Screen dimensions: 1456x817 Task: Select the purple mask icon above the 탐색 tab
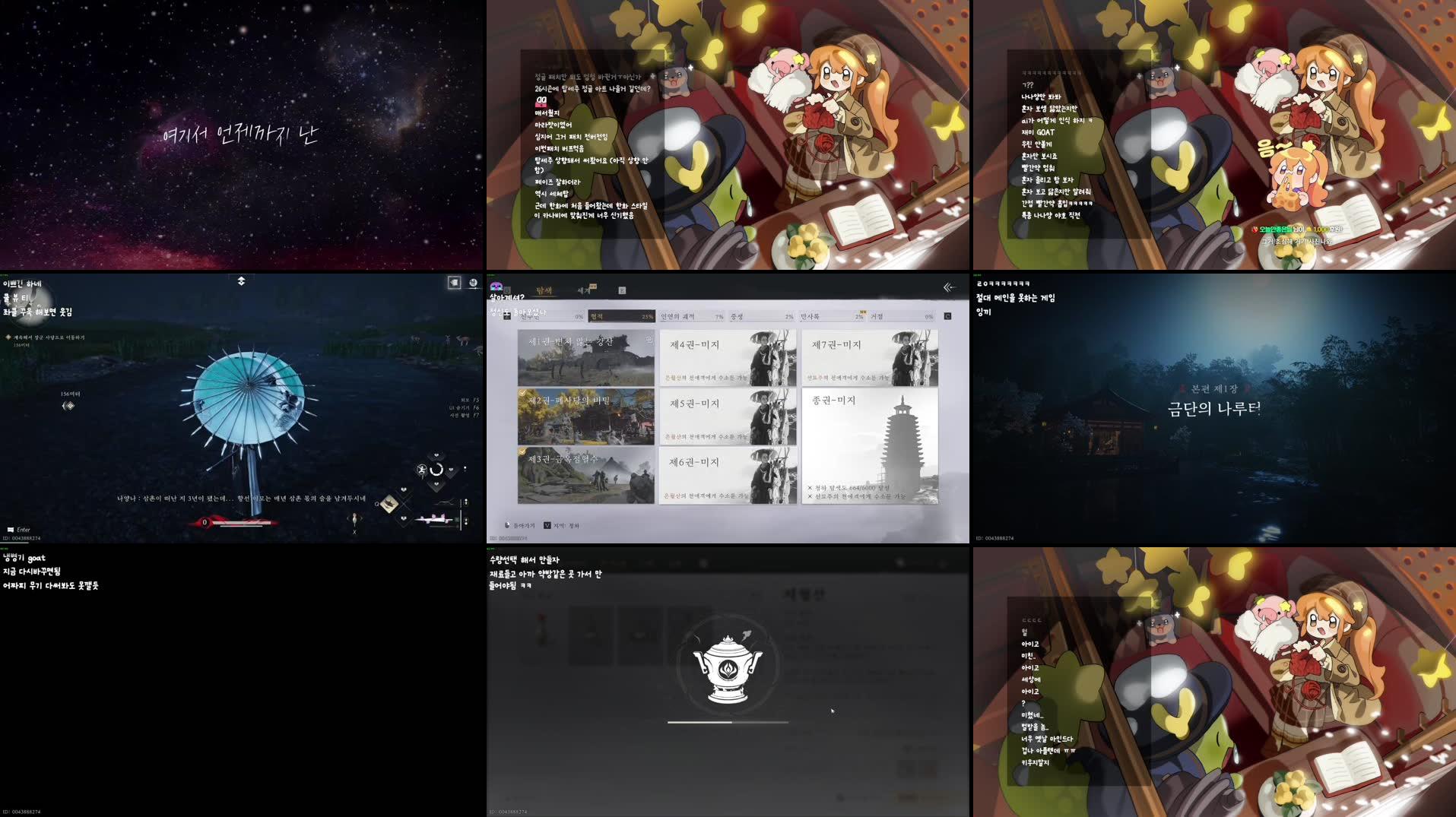[x=496, y=287]
